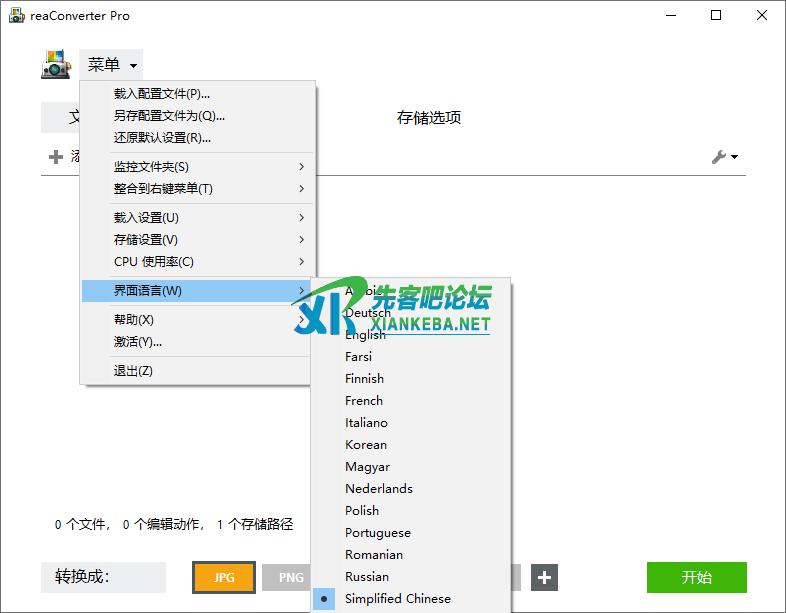The image size is (786, 613).
Task: Choose 还原默认设置(R)... from the menu
Action: pos(162,138)
